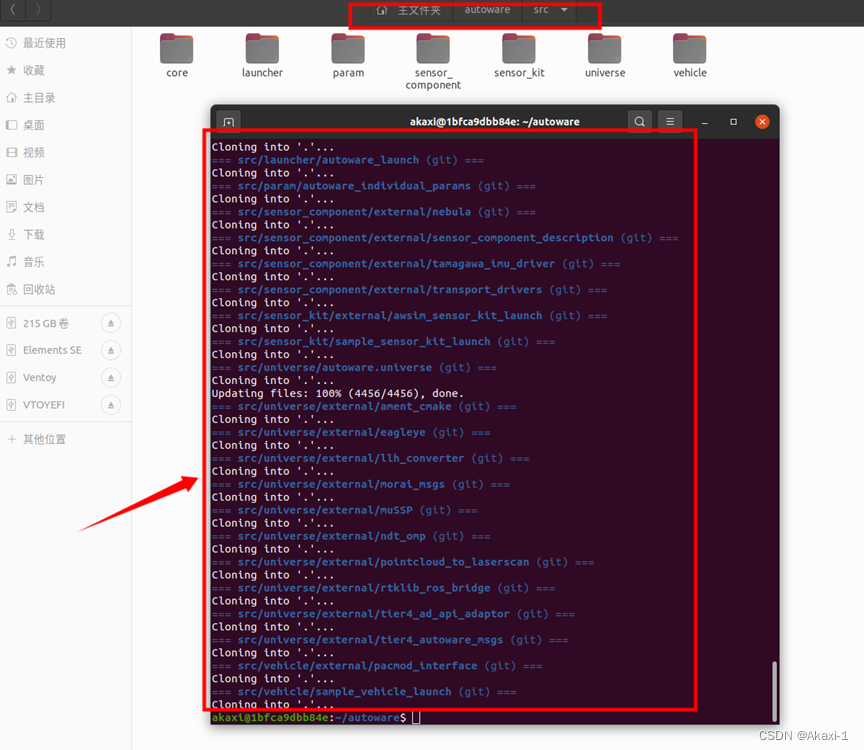Screen dimensions: 864x750
Task: Click line rtklib_ros_bridge in terminal
Action: (x=384, y=588)
